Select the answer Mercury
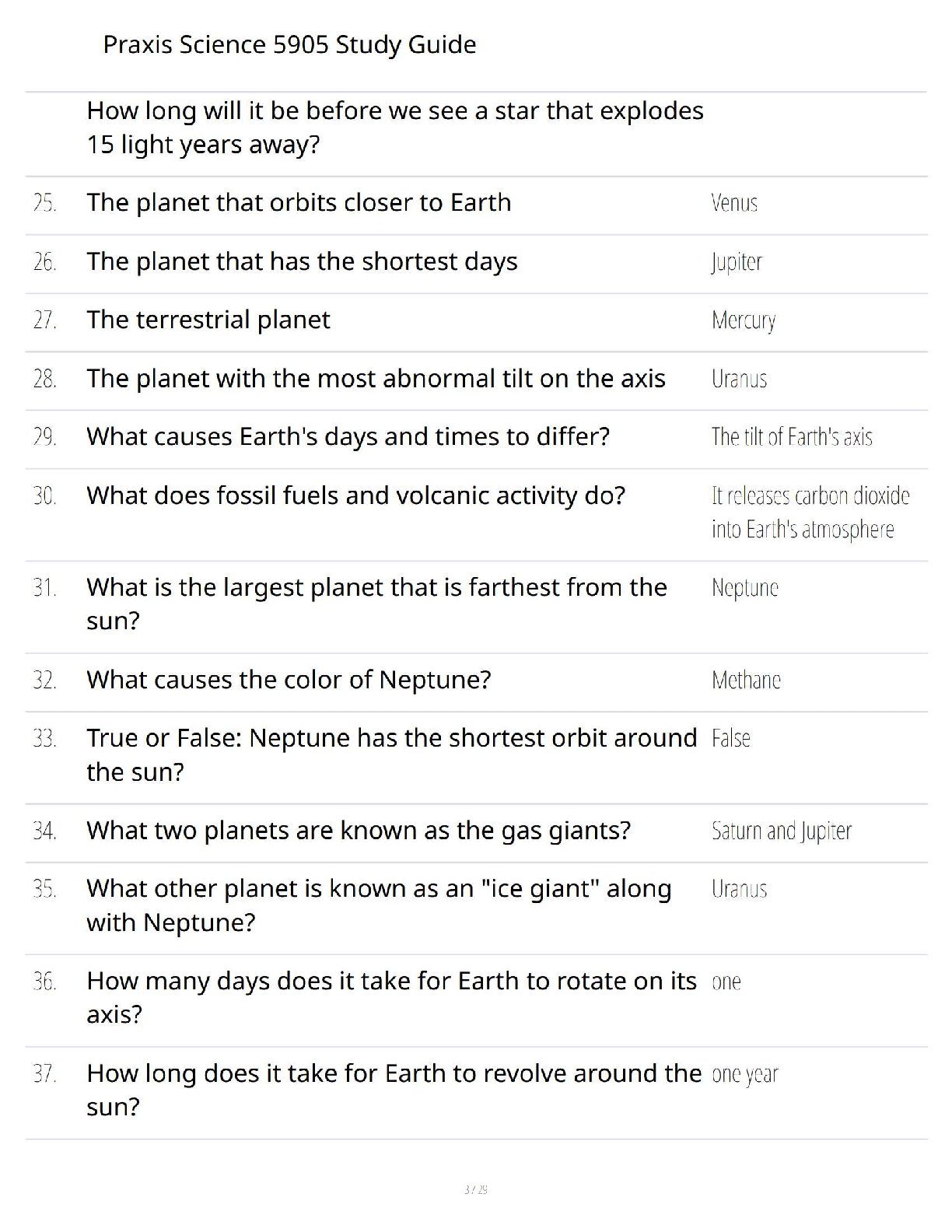The image size is (952, 1232). [744, 320]
